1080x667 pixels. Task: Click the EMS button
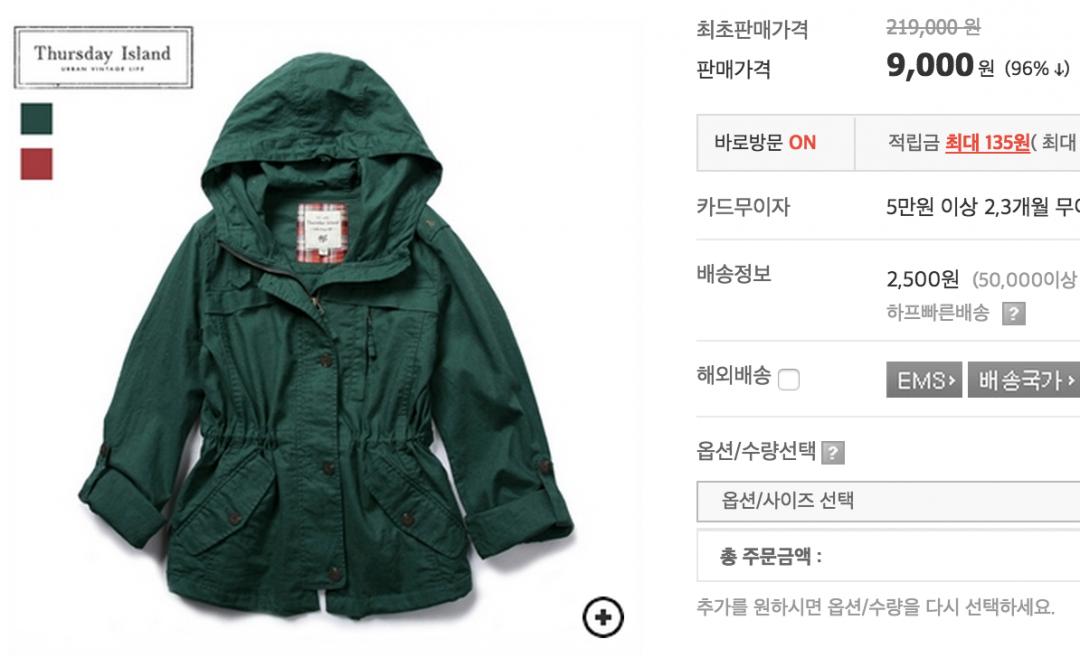point(924,380)
